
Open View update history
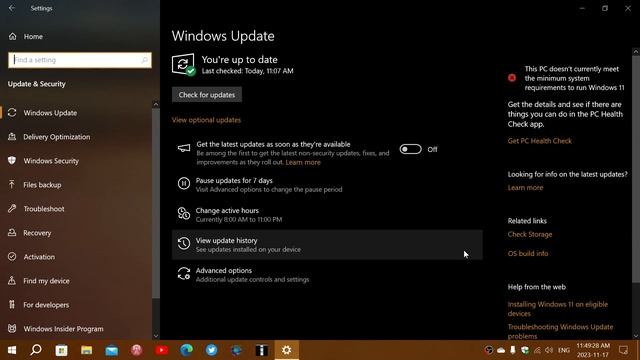coord(327,244)
